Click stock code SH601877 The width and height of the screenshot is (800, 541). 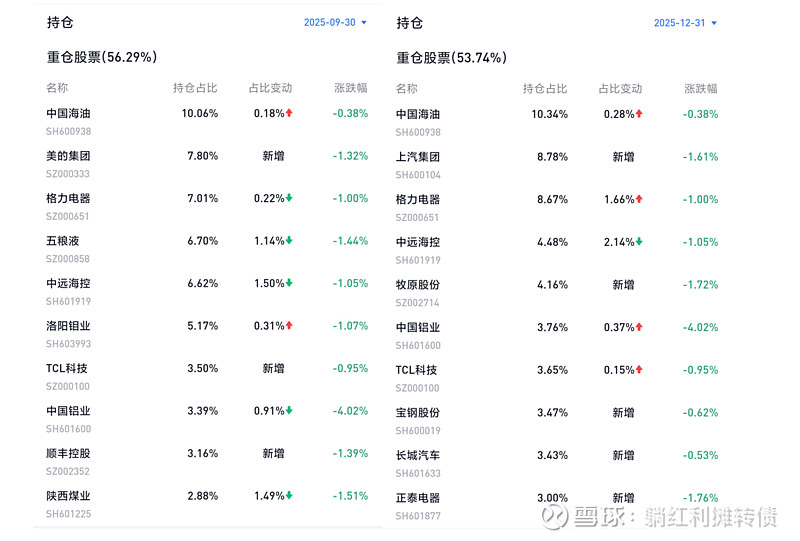[x=418, y=516]
